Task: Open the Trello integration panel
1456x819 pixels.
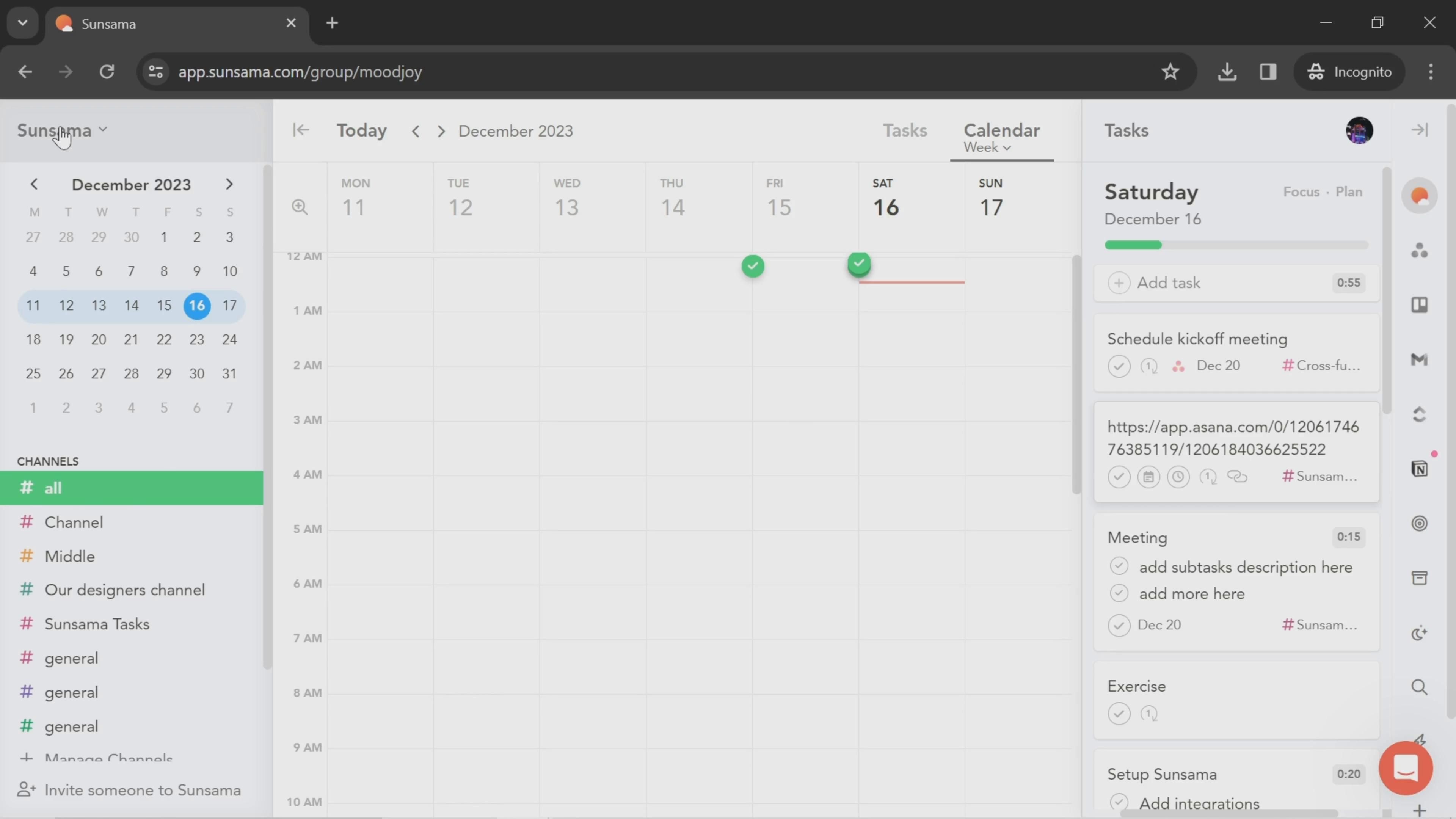Action: click(x=1419, y=305)
